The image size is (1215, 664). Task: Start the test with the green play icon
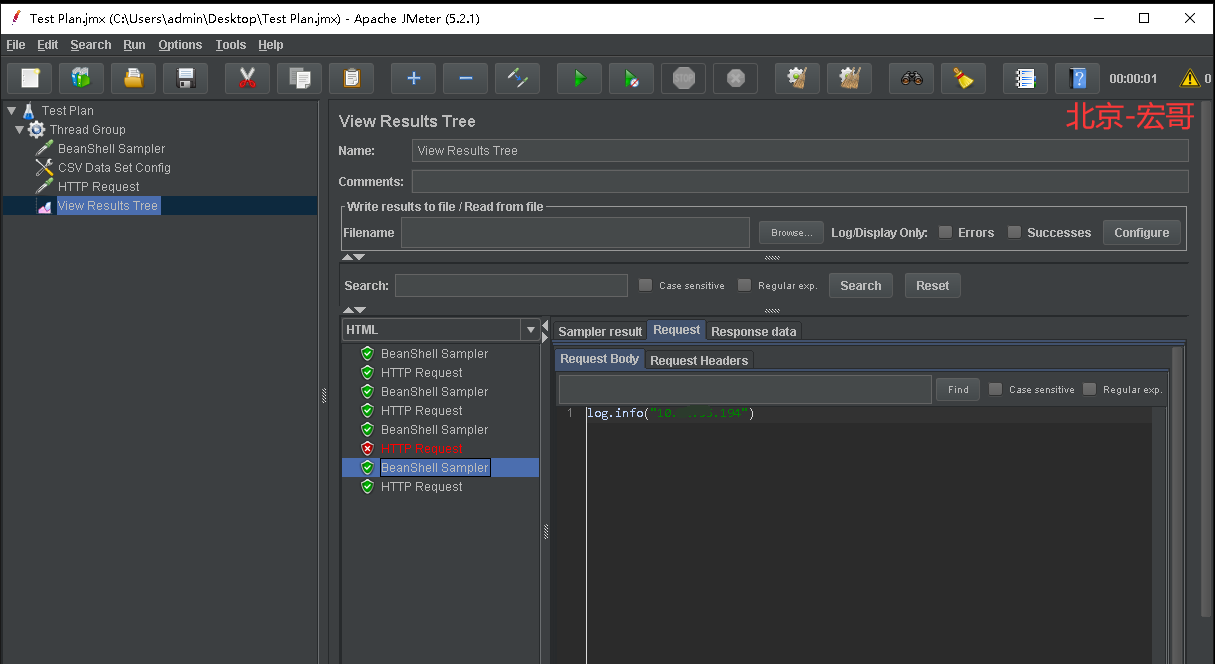(x=580, y=78)
